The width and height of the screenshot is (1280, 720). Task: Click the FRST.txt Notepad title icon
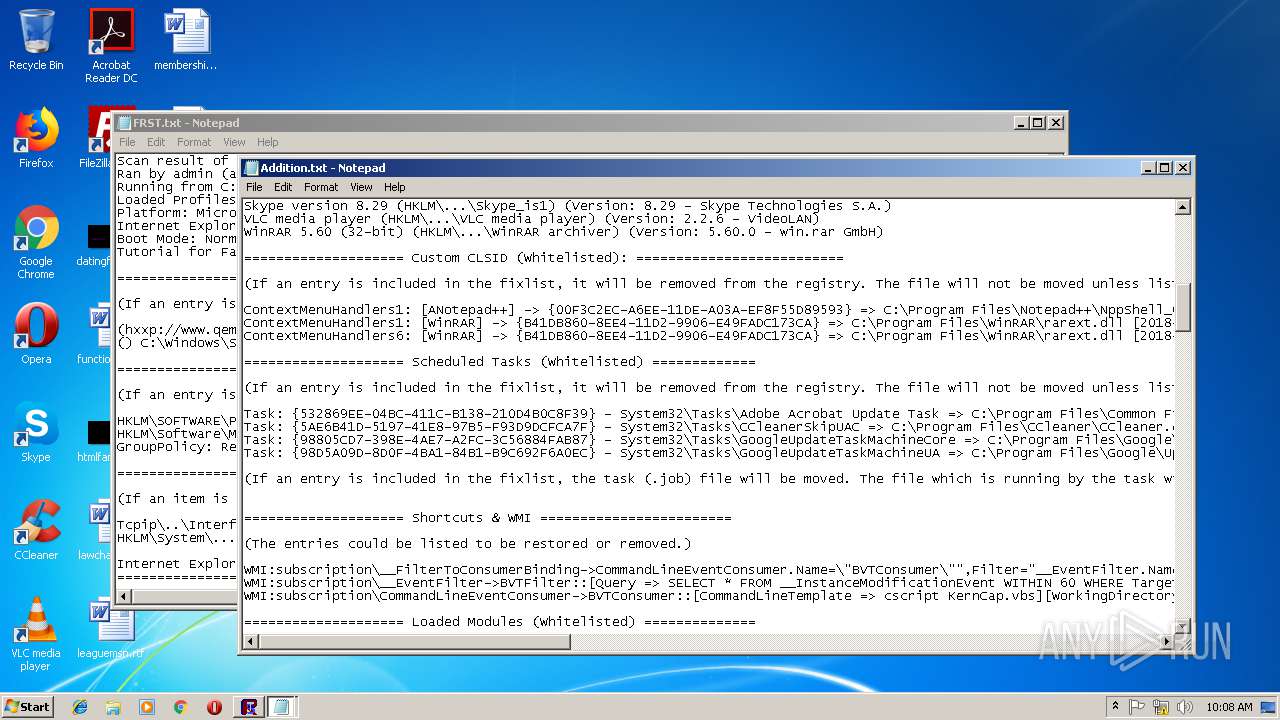pos(125,123)
